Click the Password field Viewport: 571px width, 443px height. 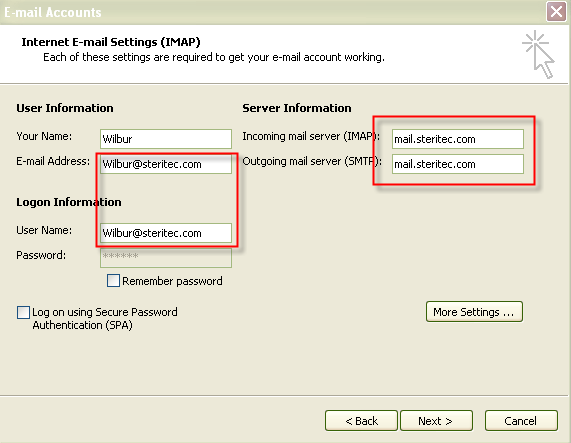[166, 258]
